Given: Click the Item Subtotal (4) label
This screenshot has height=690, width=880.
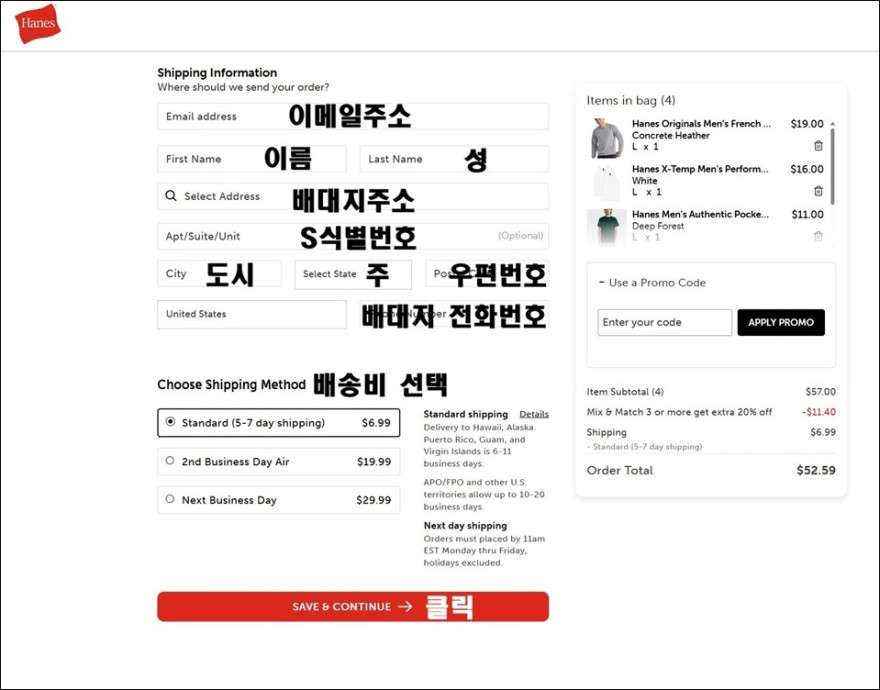Looking at the screenshot, I should point(625,391).
